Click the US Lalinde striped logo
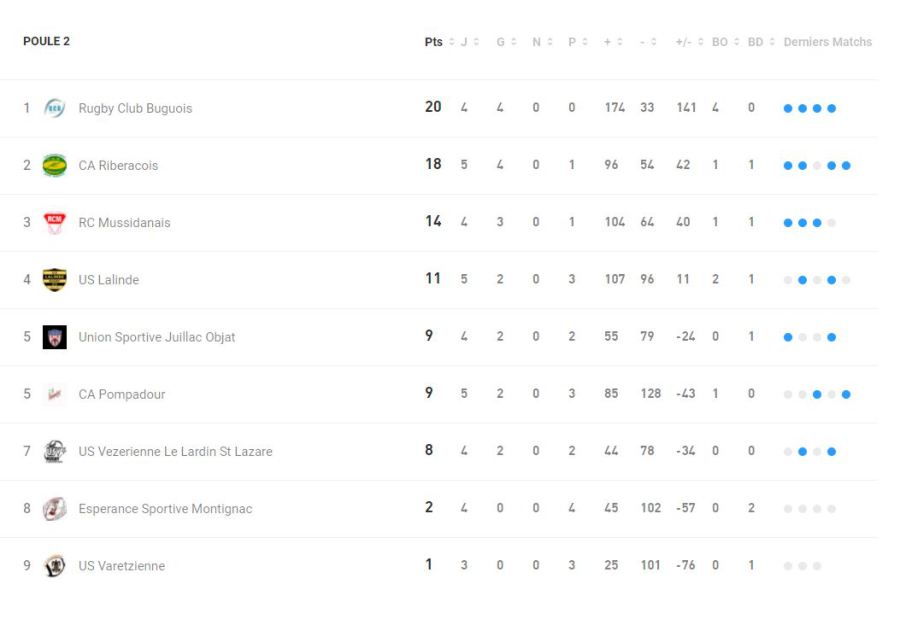Image resolution: width=900 pixels, height=625 pixels. point(54,280)
